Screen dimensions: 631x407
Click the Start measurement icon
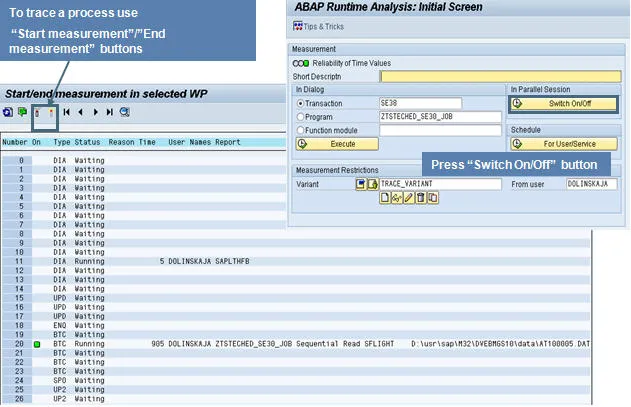click(x=38, y=112)
